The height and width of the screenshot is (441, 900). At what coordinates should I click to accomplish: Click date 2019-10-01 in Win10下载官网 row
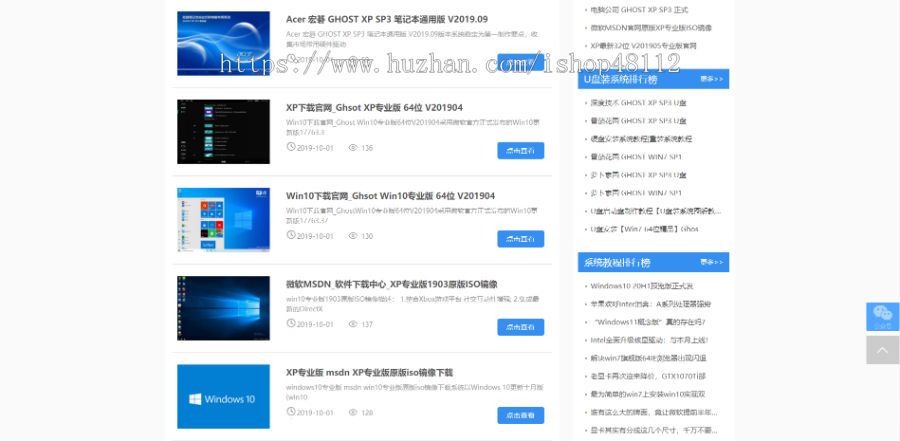(315, 237)
